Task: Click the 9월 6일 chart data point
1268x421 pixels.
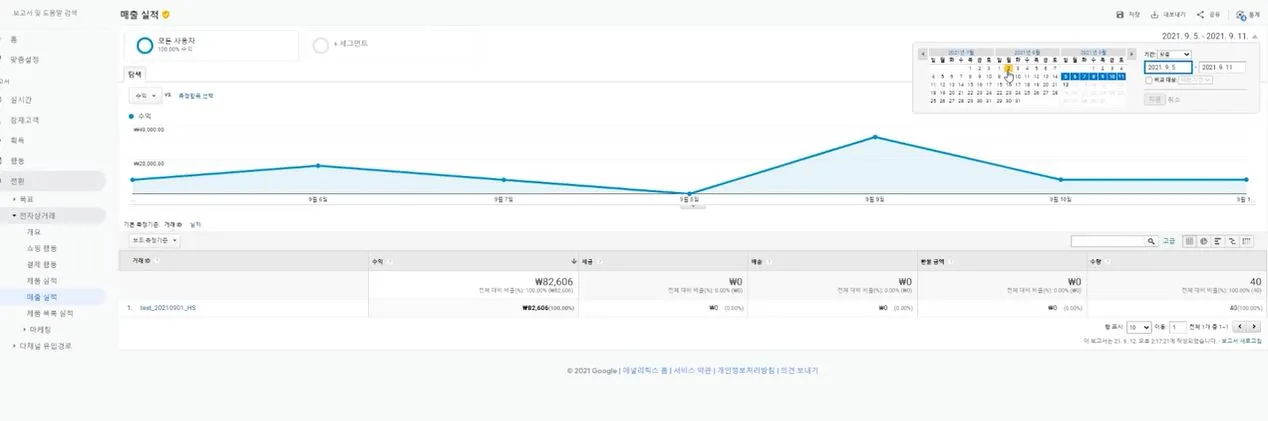Action: (x=318, y=166)
